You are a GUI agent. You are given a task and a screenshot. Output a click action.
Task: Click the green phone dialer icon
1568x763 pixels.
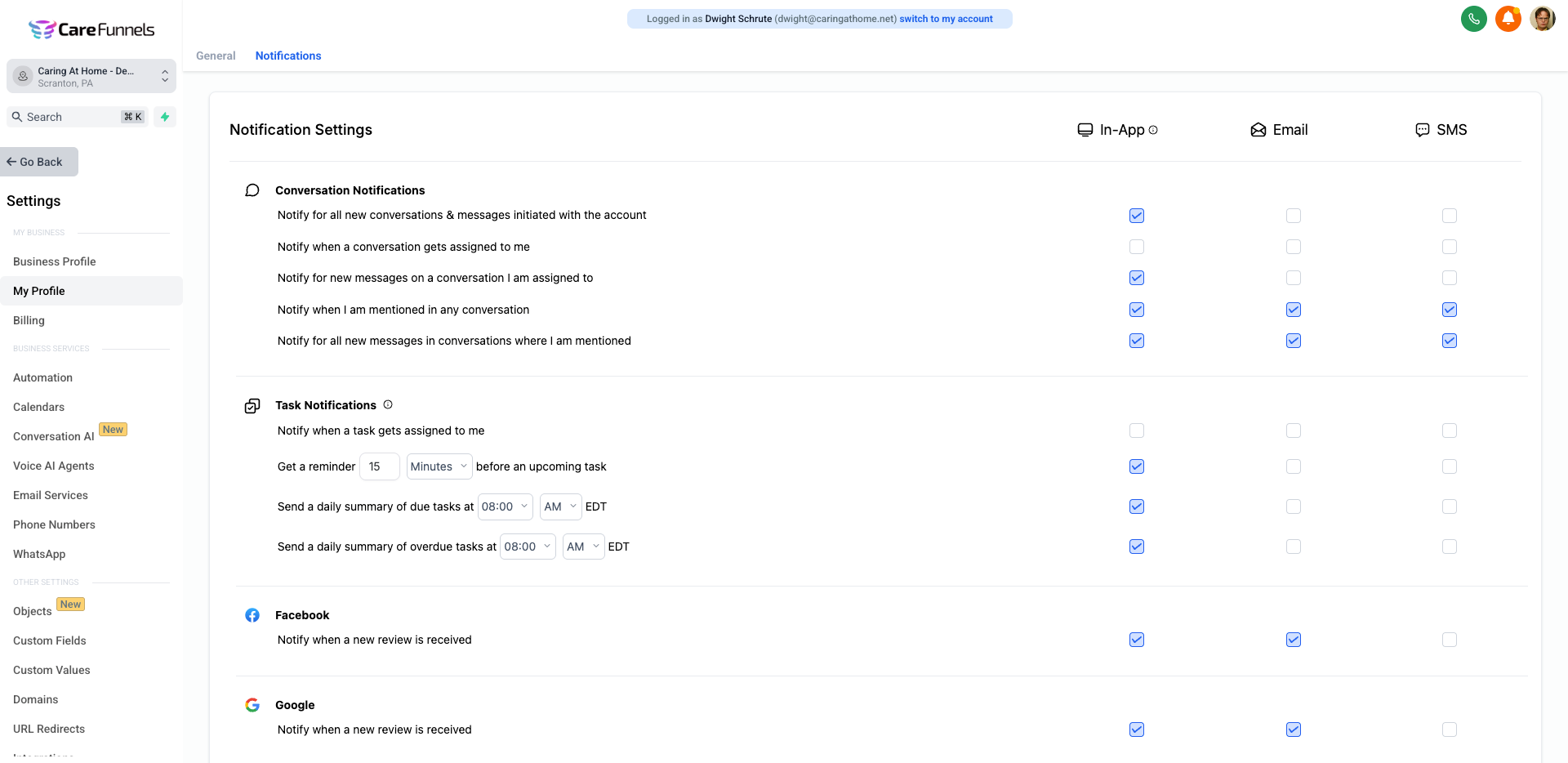[1473, 19]
